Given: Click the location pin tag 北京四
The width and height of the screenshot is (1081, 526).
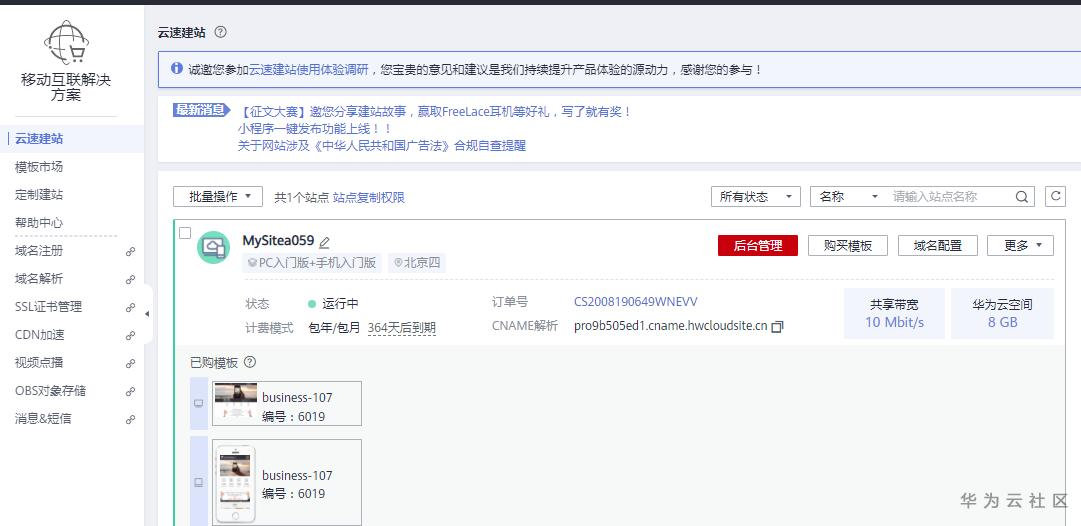Looking at the screenshot, I should click(416, 263).
